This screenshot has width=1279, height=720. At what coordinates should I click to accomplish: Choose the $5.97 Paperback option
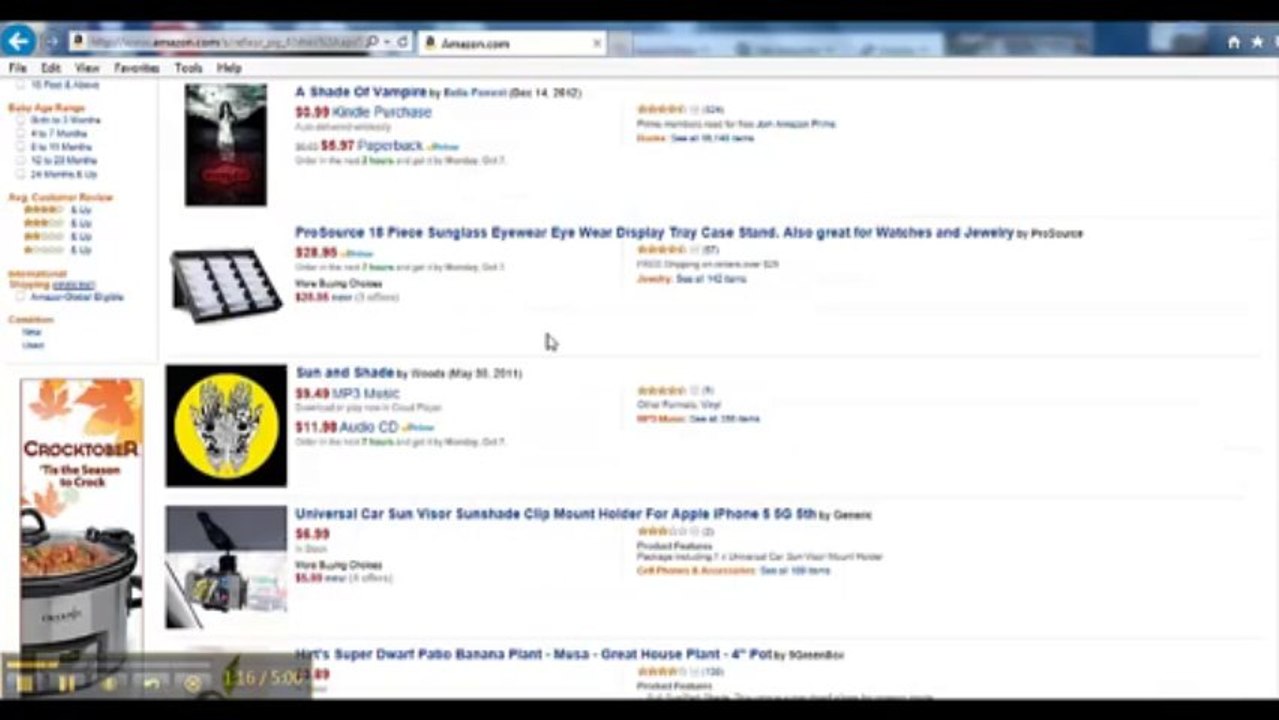[372, 146]
